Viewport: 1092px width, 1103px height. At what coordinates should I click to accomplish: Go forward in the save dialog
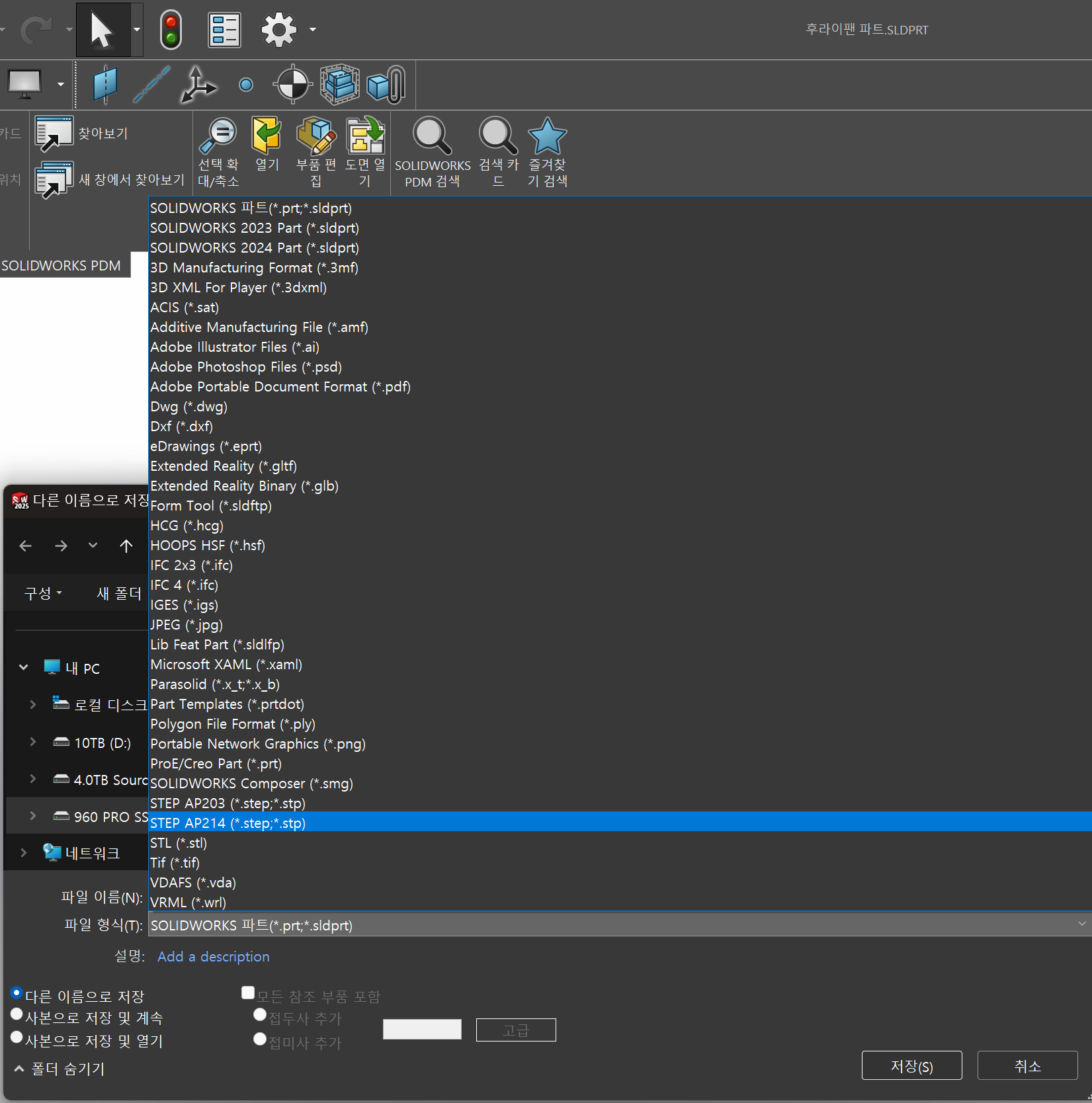tap(61, 546)
